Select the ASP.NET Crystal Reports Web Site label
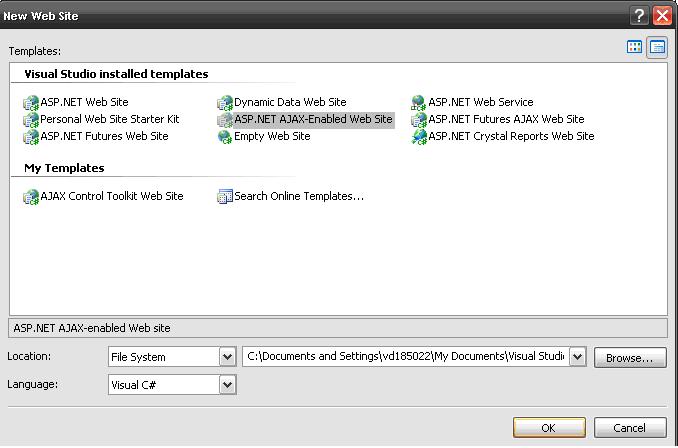678x448 pixels. tap(511, 136)
